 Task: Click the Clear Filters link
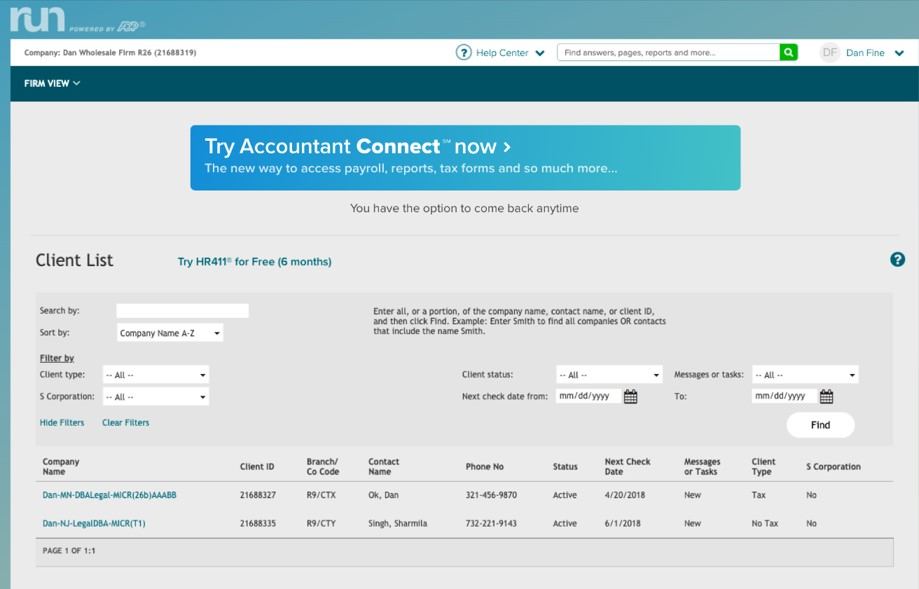point(125,423)
